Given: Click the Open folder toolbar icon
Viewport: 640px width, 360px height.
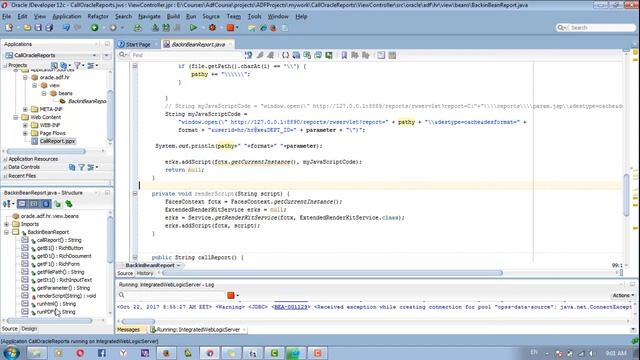Looking at the screenshot, I should (x=27, y=28).
